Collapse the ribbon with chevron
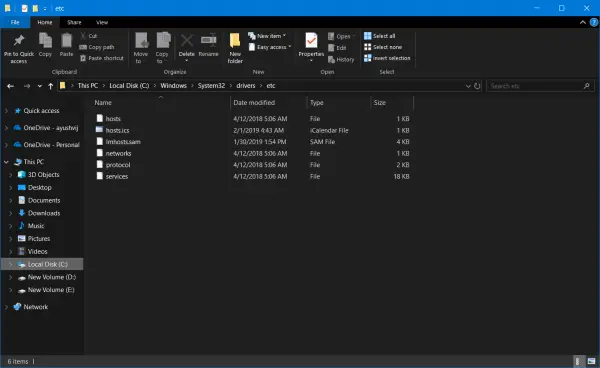The image size is (600, 368). pyautogui.click(x=582, y=23)
